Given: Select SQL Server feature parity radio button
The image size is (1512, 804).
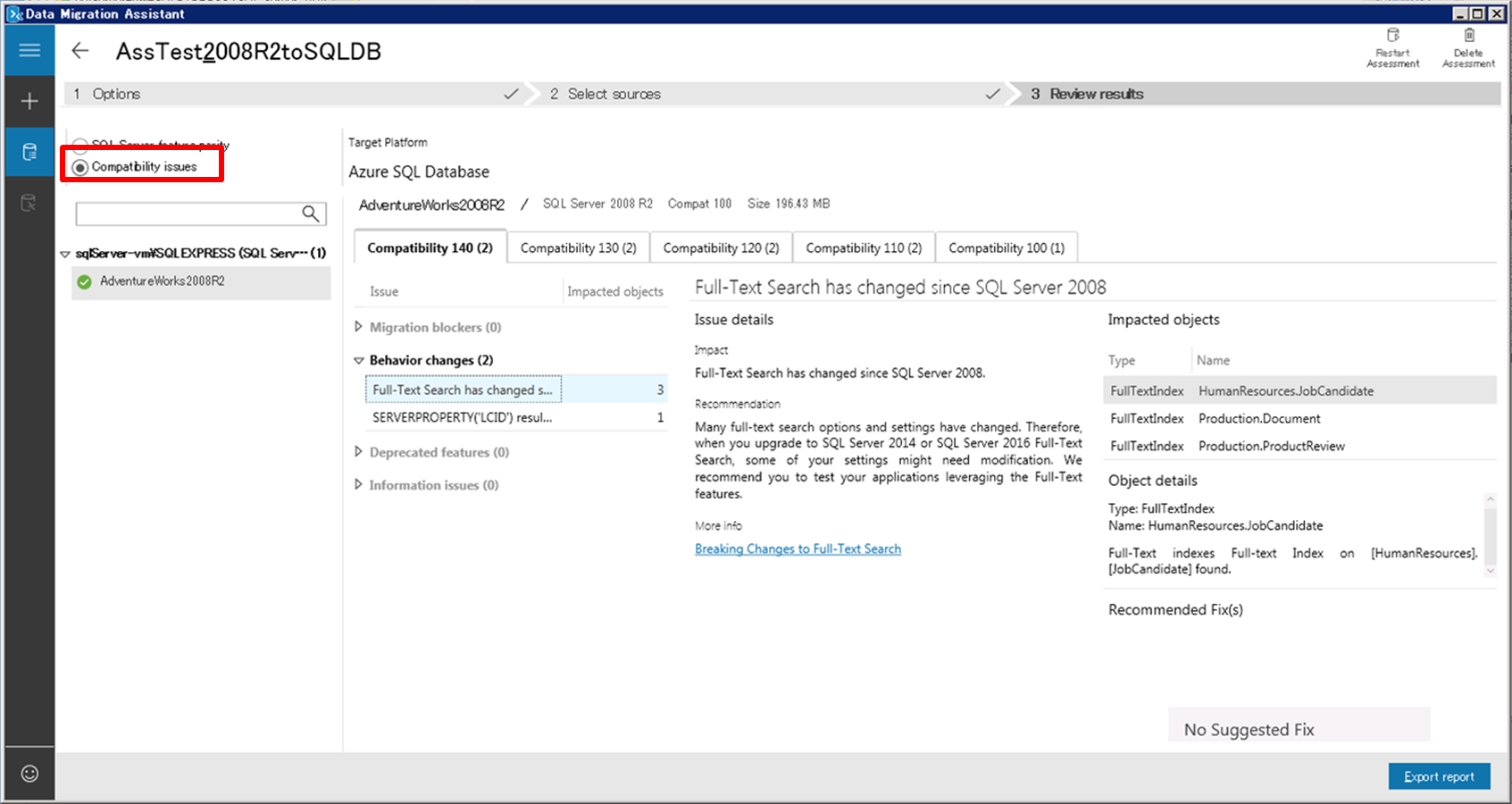Looking at the screenshot, I should [x=80, y=145].
